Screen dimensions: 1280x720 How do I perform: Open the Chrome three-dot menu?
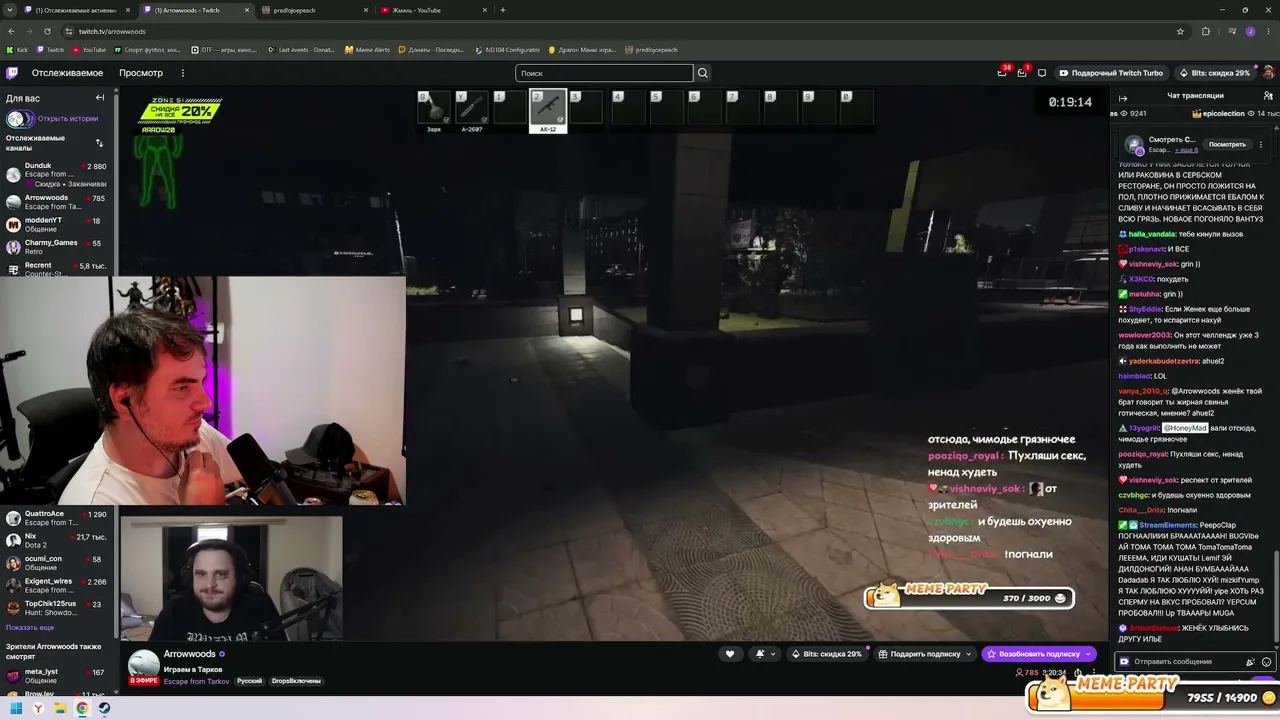[1268, 31]
